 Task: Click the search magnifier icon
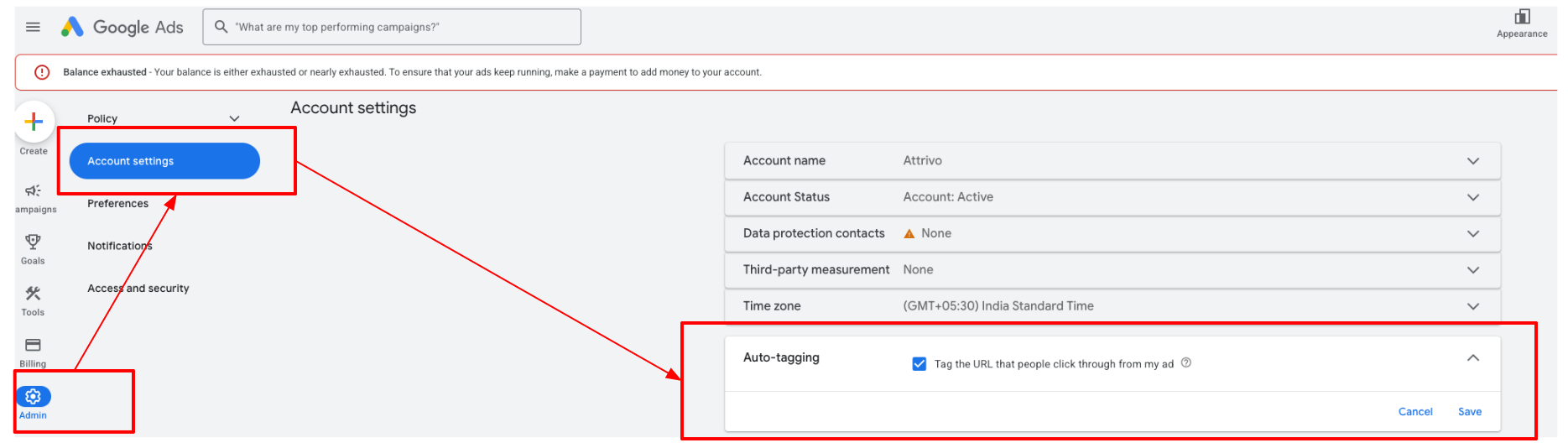pos(221,27)
